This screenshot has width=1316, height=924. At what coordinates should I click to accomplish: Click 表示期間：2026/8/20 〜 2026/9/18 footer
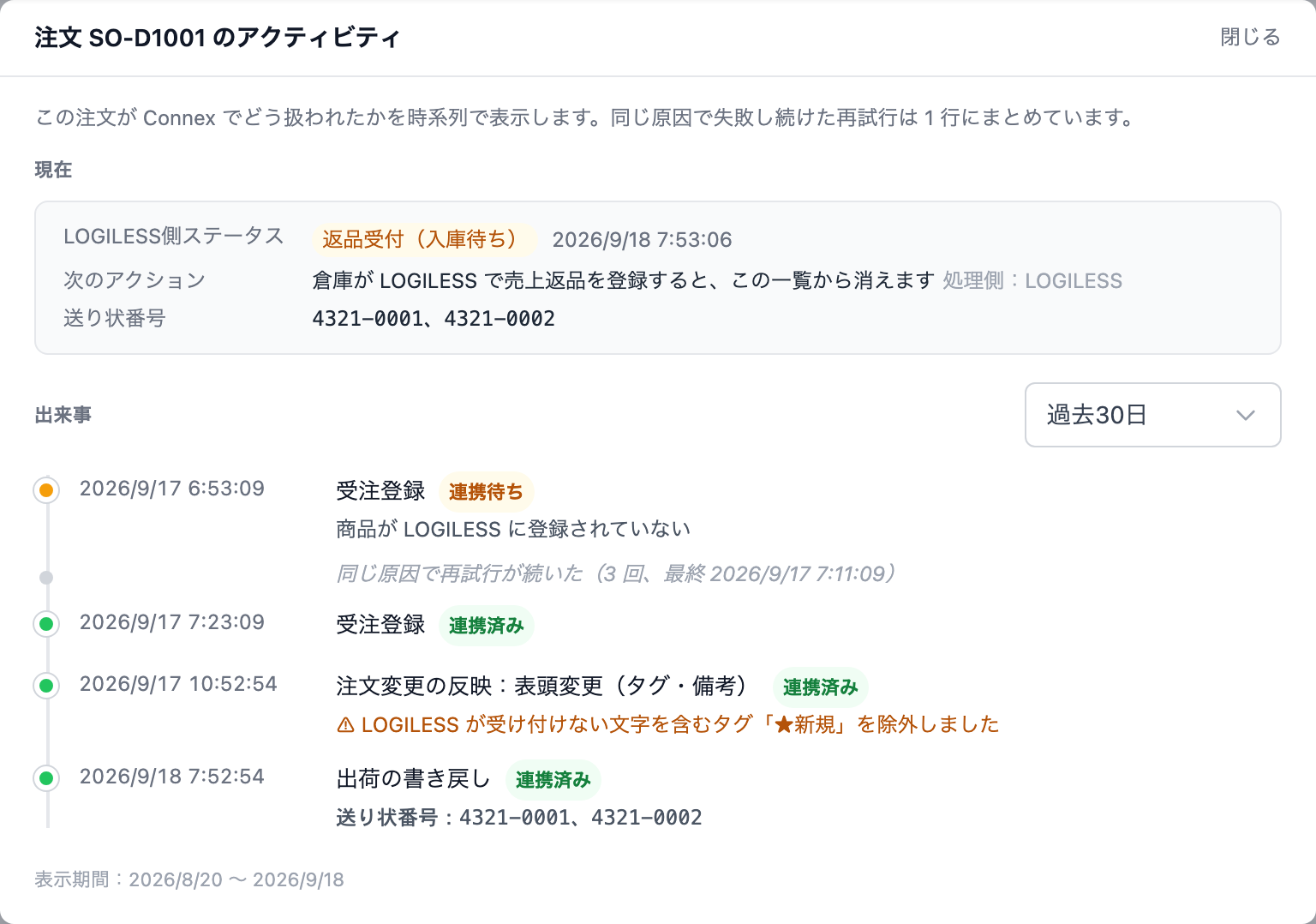pos(189,880)
